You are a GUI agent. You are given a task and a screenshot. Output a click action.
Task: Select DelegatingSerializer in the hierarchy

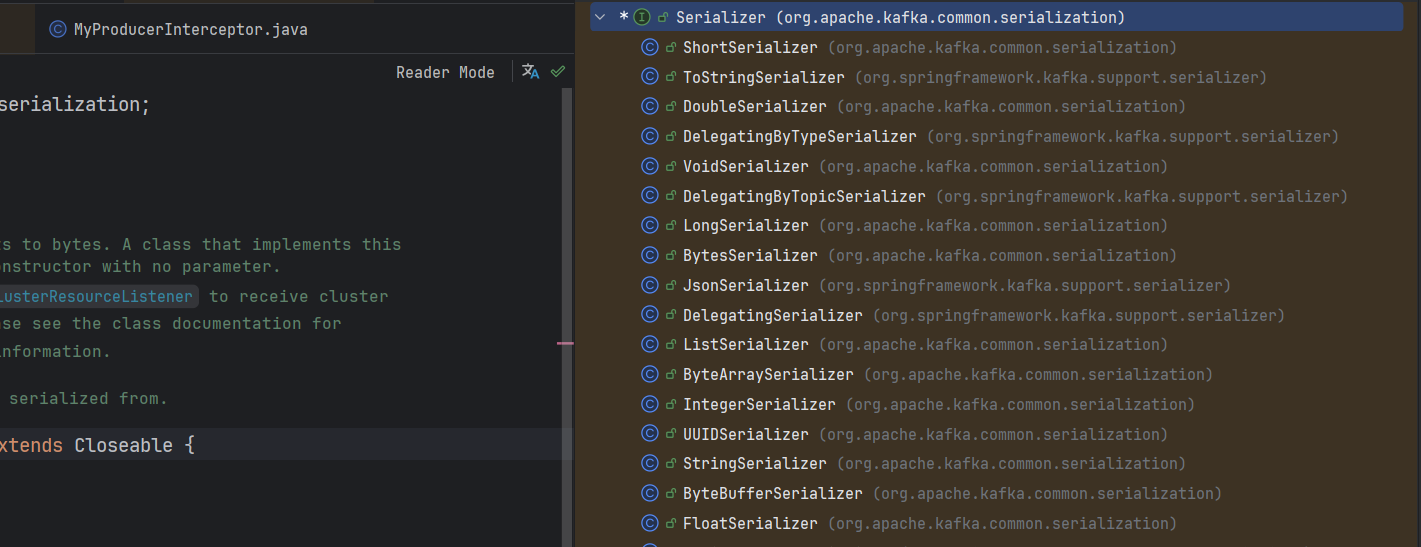(773, 315)
